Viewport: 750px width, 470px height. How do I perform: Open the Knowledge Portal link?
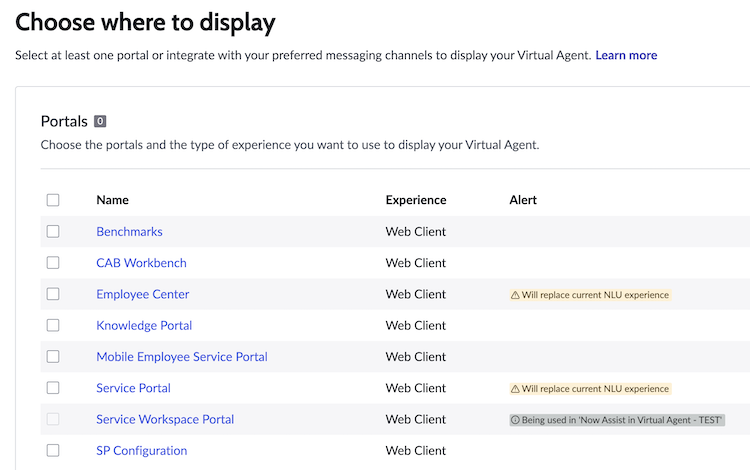144,326
